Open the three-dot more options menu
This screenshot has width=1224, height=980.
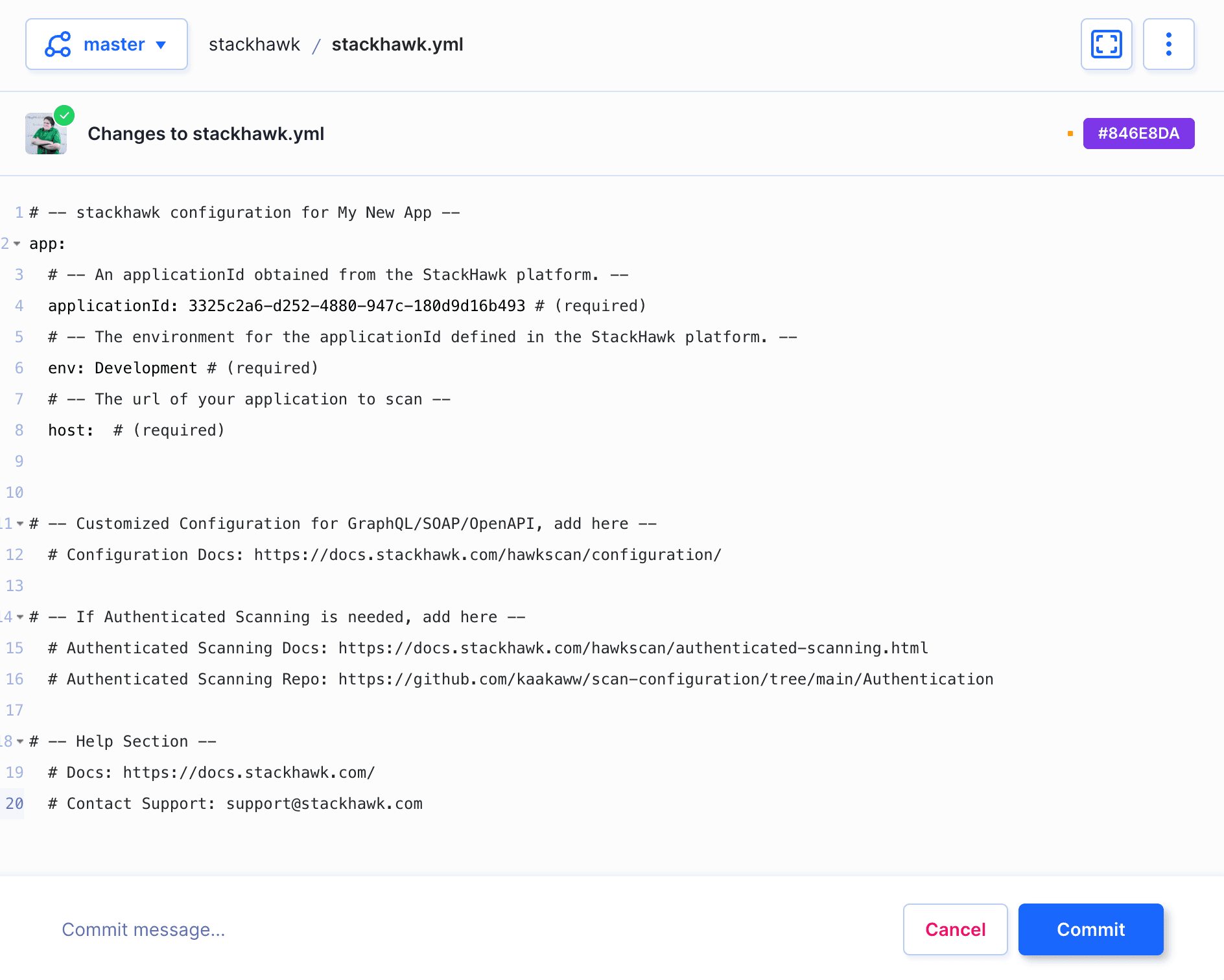pyautogui.click(x=1168, y=44)
